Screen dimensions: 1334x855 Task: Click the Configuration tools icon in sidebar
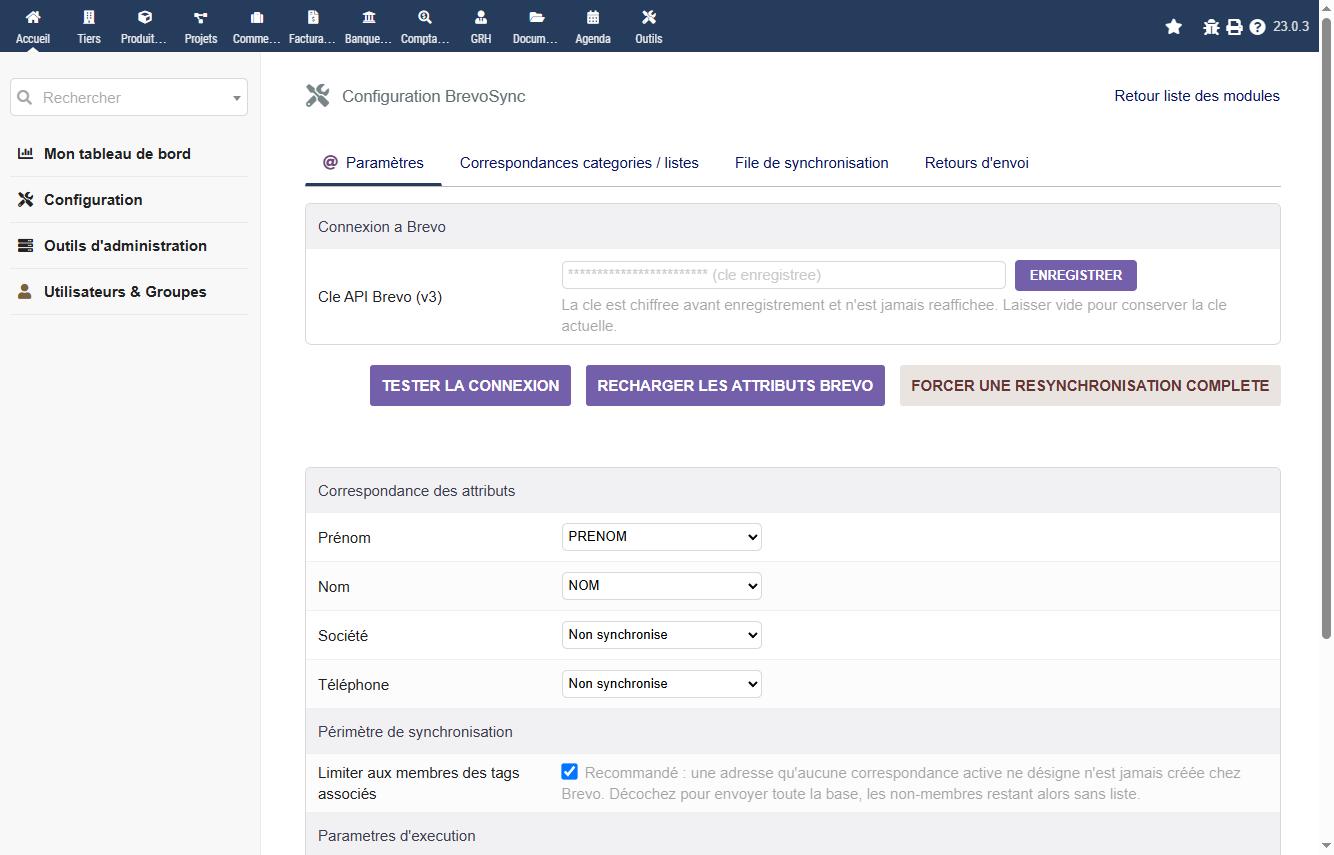[x=26, y=199]
